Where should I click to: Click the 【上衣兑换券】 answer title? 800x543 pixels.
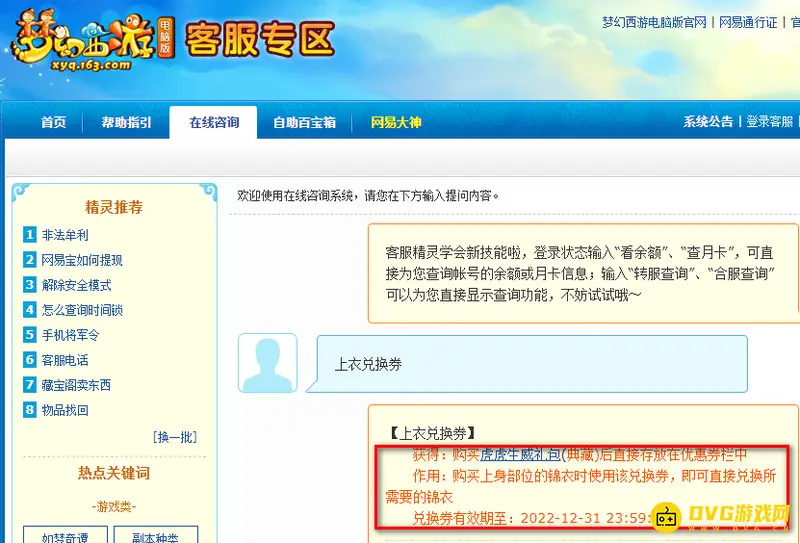click(x=432, y=433)
